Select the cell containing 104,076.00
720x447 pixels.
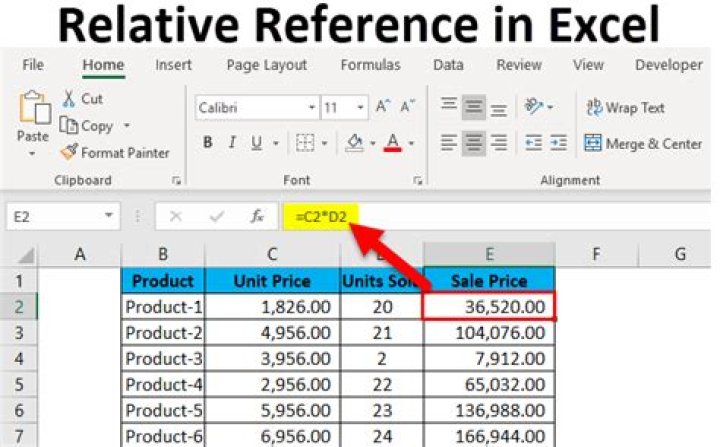tap(489, 333)
